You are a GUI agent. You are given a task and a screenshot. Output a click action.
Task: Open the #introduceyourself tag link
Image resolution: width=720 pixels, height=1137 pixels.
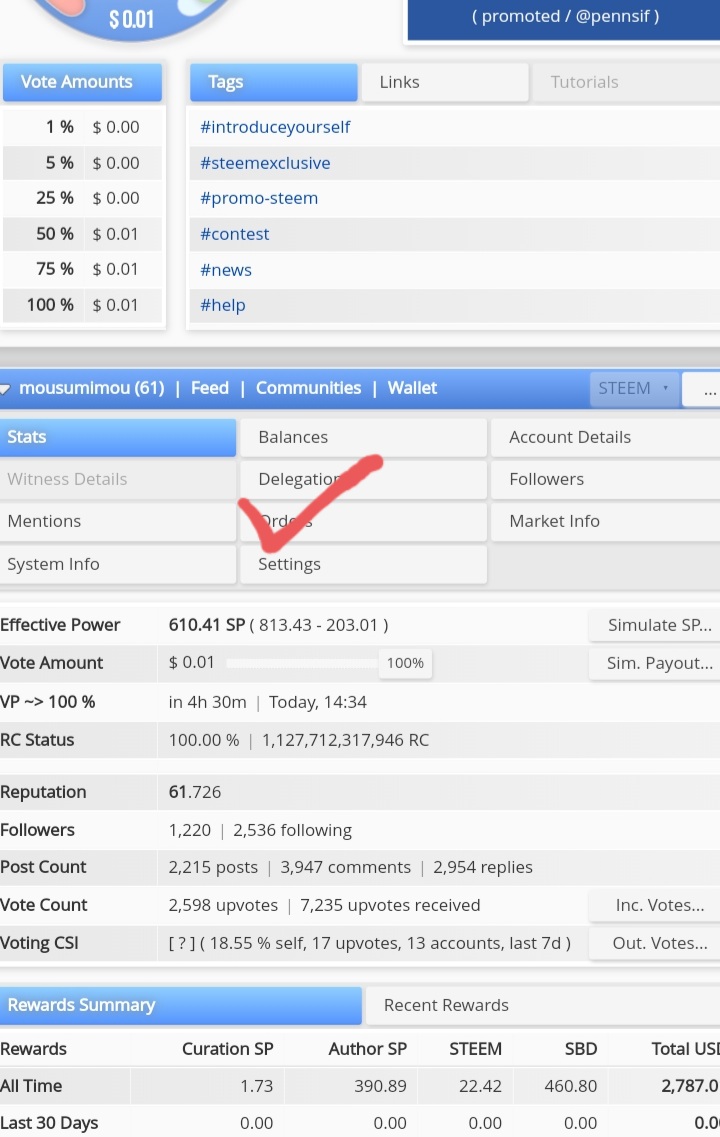275,128
